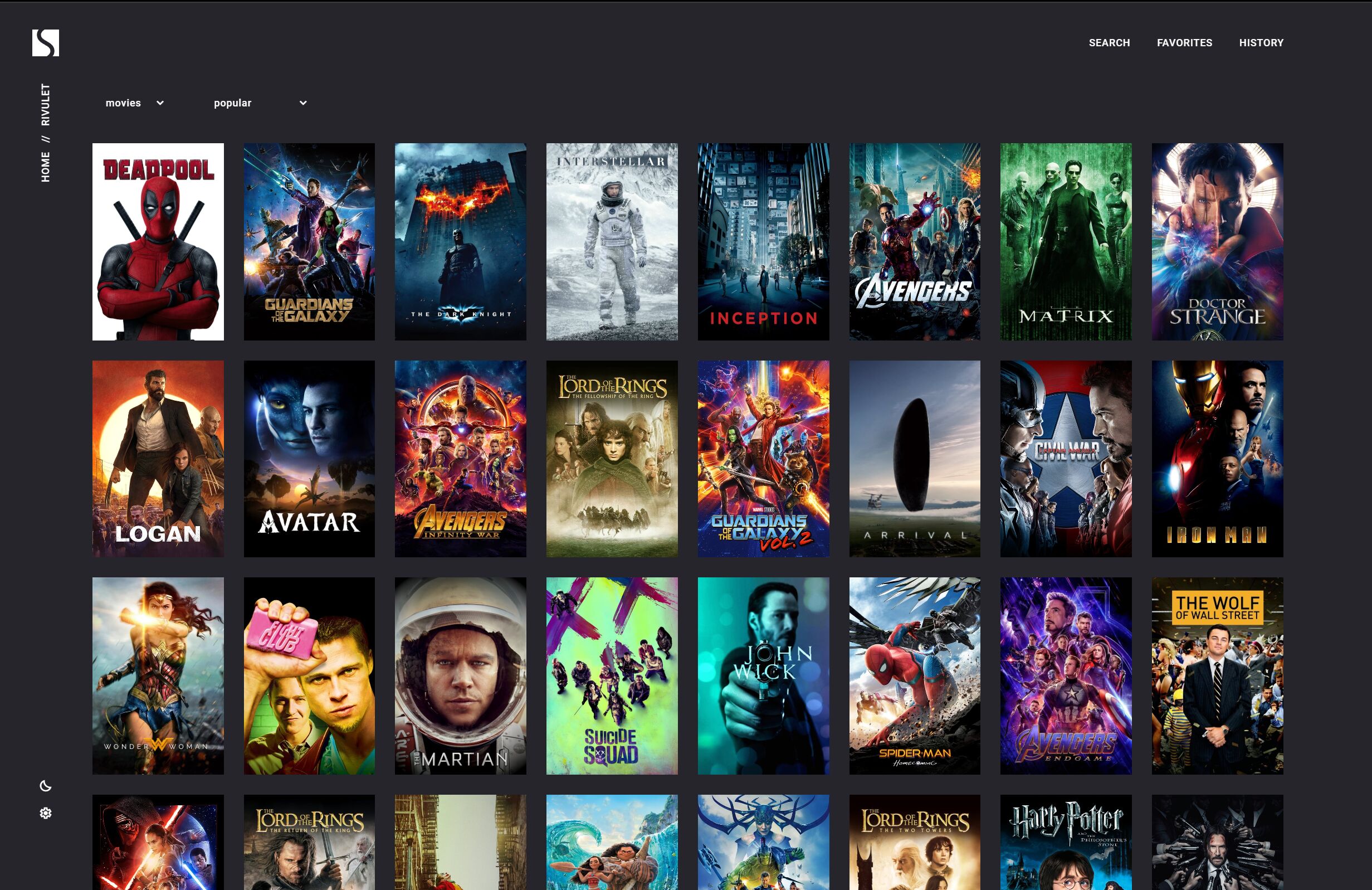The image size is (1372, 890).
Task: Open the movies type dropdown
Action: tap(135, 103)
